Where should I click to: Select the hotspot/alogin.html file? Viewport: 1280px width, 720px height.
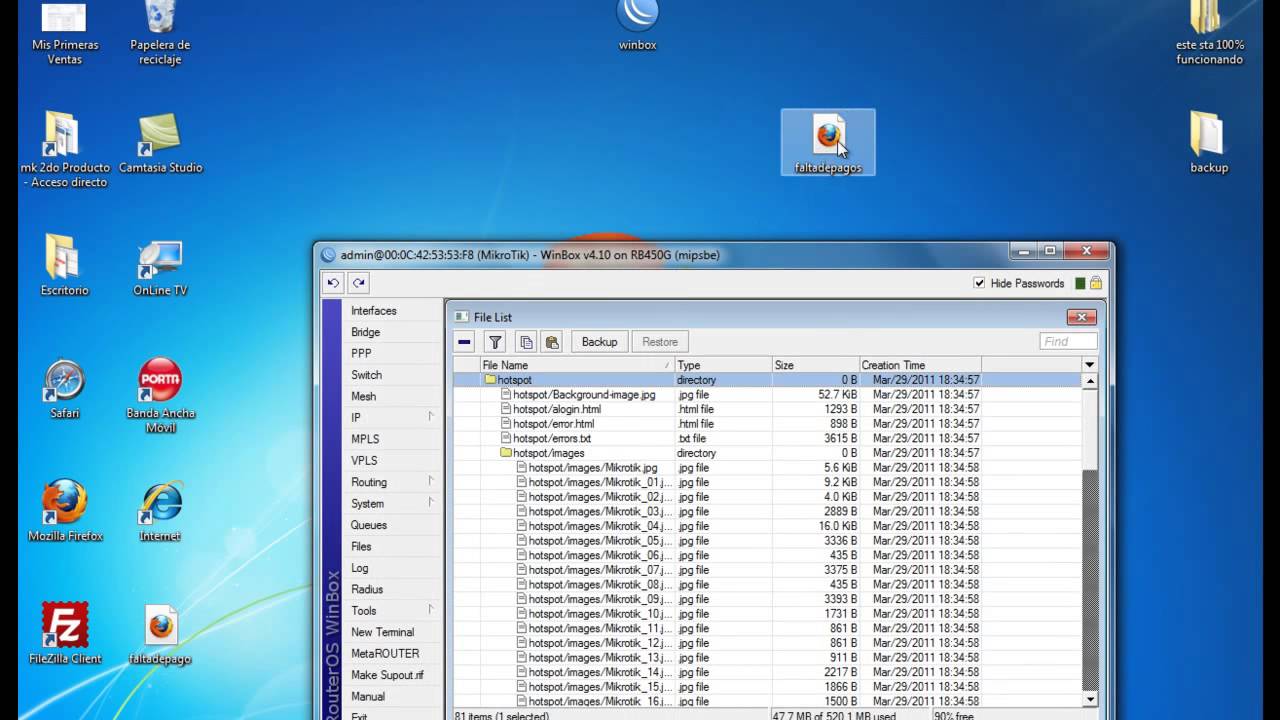[x=767, y=409]
